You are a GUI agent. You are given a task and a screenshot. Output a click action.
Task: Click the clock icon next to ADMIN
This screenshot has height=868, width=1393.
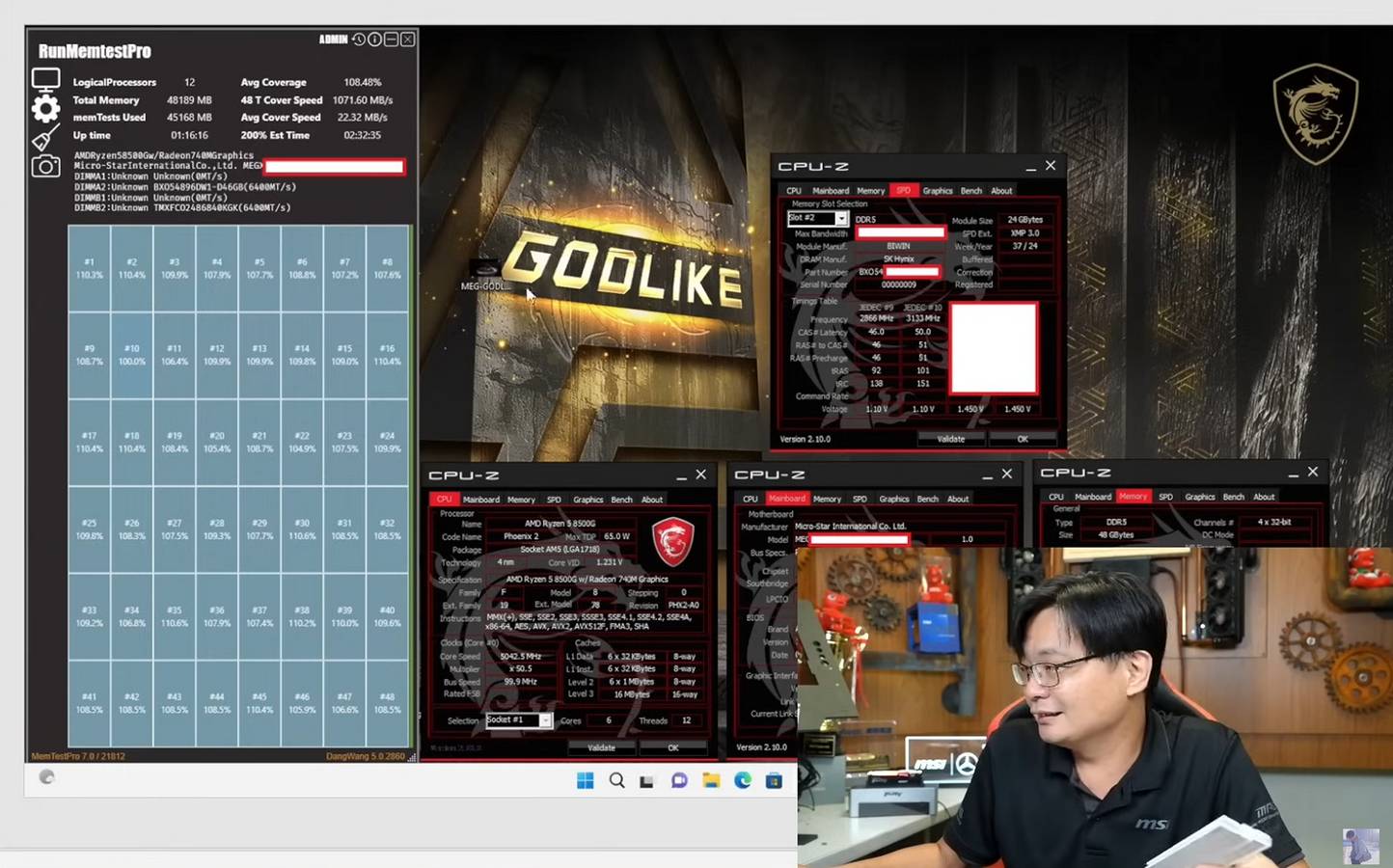pos(357,40)
